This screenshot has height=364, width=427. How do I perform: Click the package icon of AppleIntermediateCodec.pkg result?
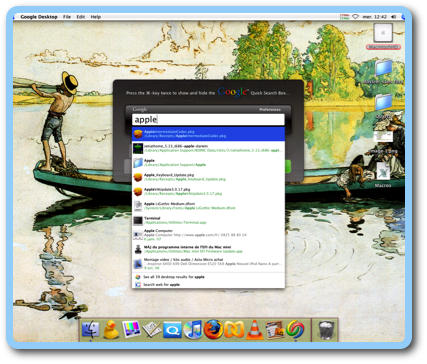point(138,134)
